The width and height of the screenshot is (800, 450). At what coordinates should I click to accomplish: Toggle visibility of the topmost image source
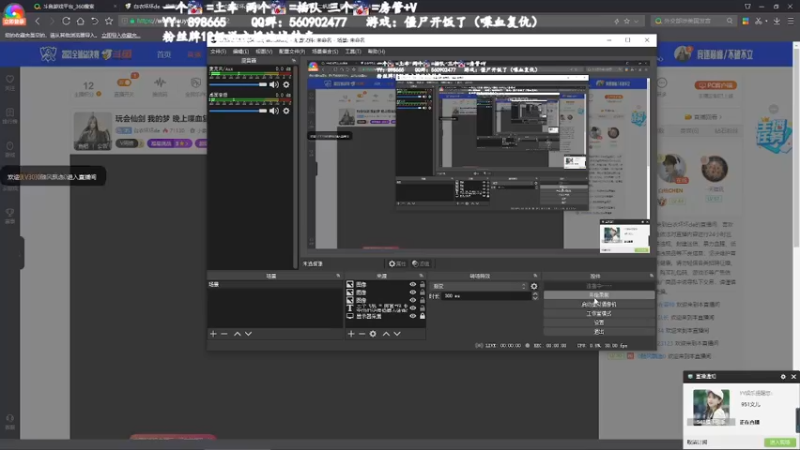pos(413,285)
